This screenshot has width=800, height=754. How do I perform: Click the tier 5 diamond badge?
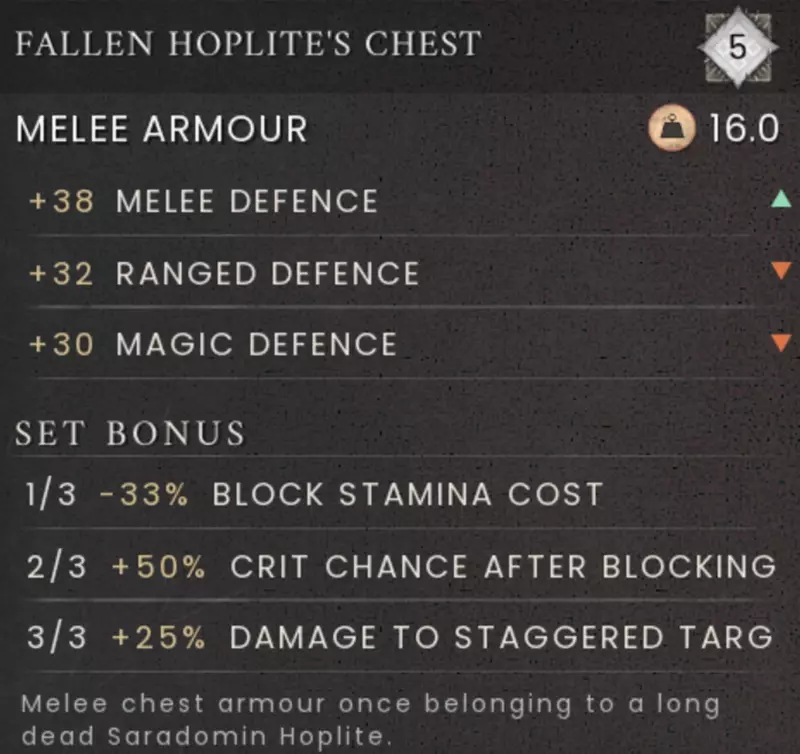[x=738, y=47]
